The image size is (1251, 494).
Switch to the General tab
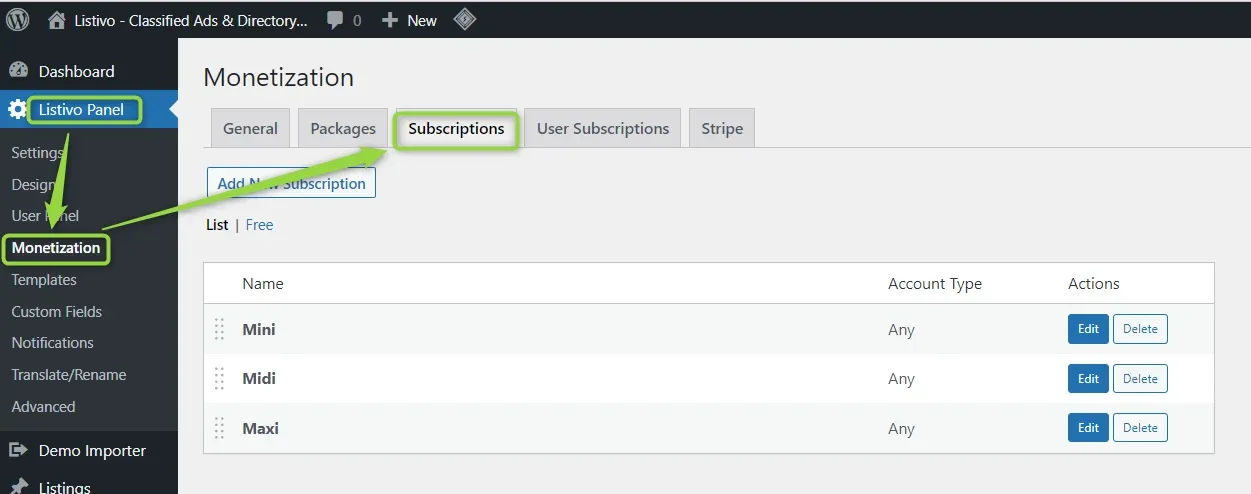tap(250, 128)
